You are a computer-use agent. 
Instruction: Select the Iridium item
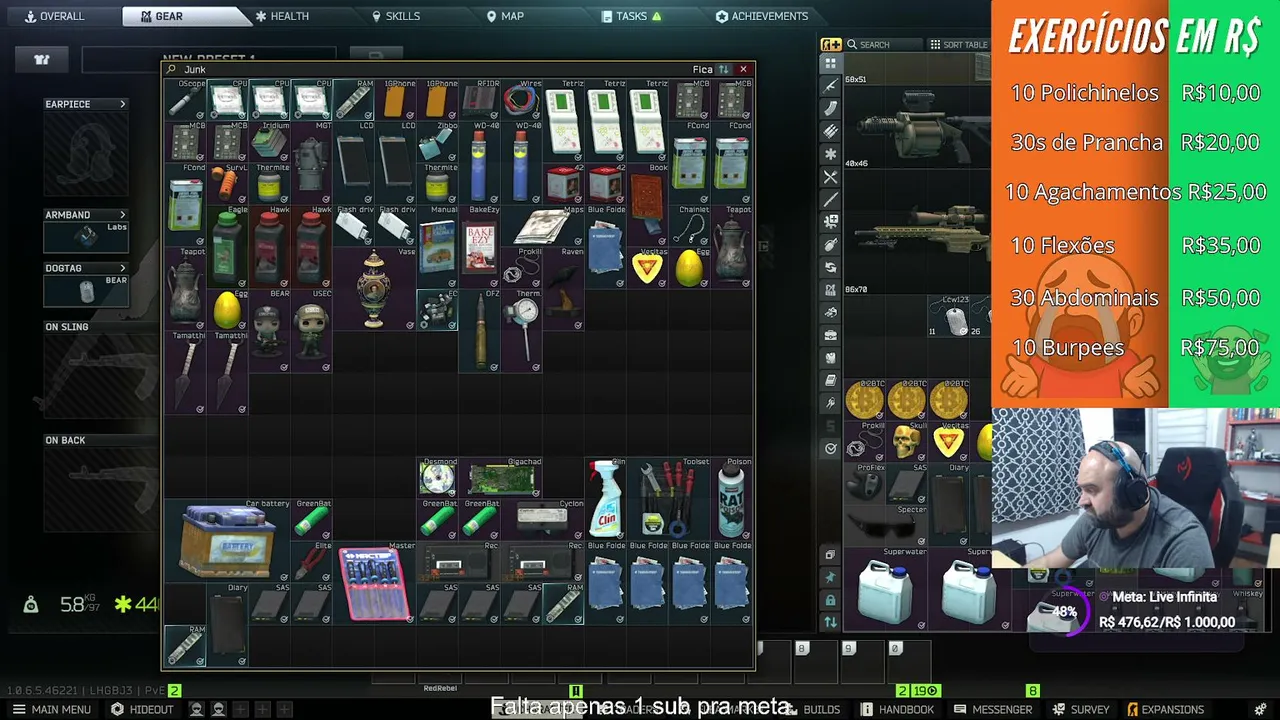pyautogui.click(x=269, y=142)
